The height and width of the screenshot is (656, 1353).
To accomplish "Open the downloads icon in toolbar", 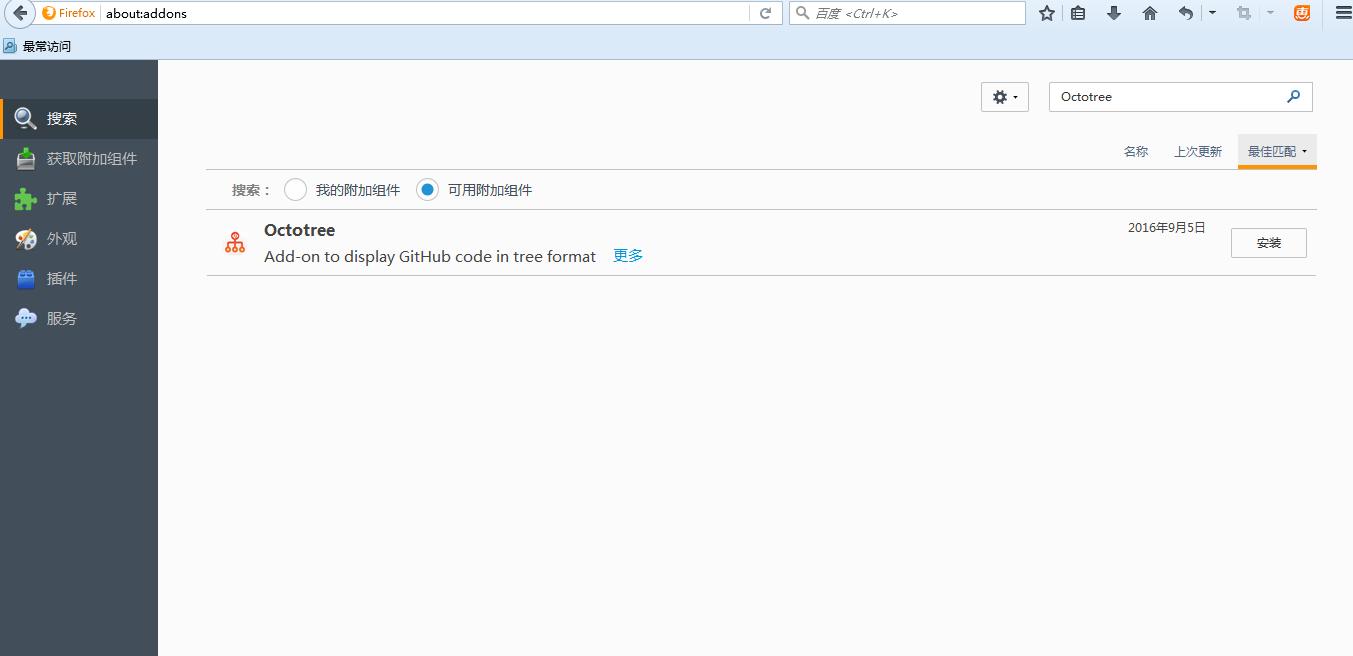I will tap(1114, 13).
